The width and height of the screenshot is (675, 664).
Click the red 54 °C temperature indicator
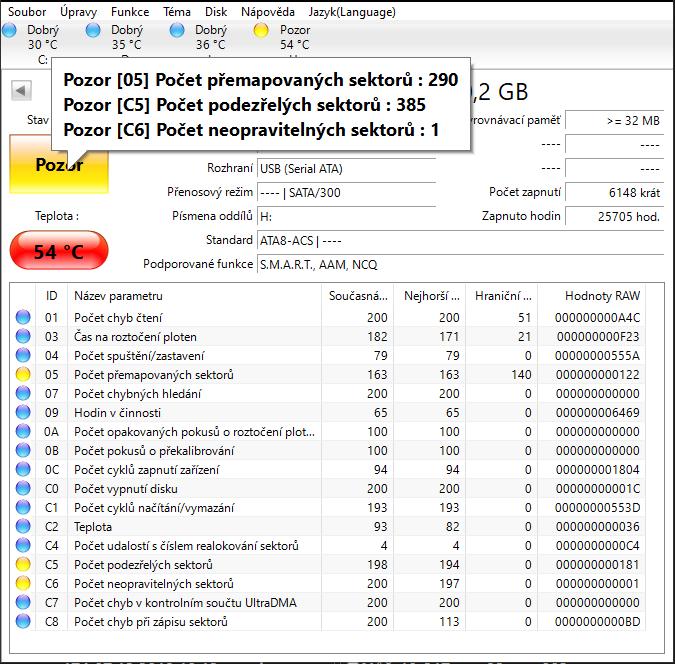tap(58, 251)
